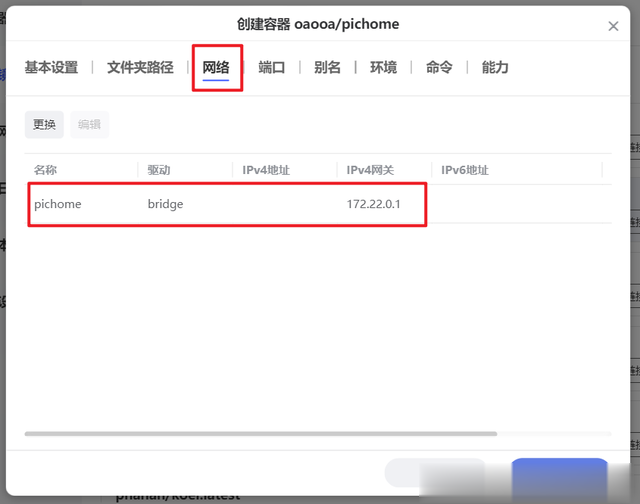Click the horizontal scrollbar of the network table
This screenshot has height=504, width=640.
261,434
